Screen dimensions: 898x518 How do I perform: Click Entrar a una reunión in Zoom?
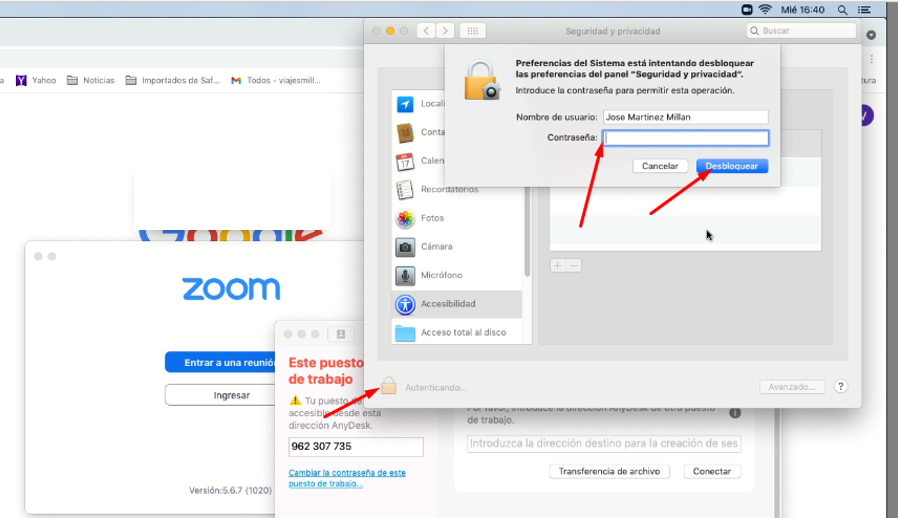221,363
